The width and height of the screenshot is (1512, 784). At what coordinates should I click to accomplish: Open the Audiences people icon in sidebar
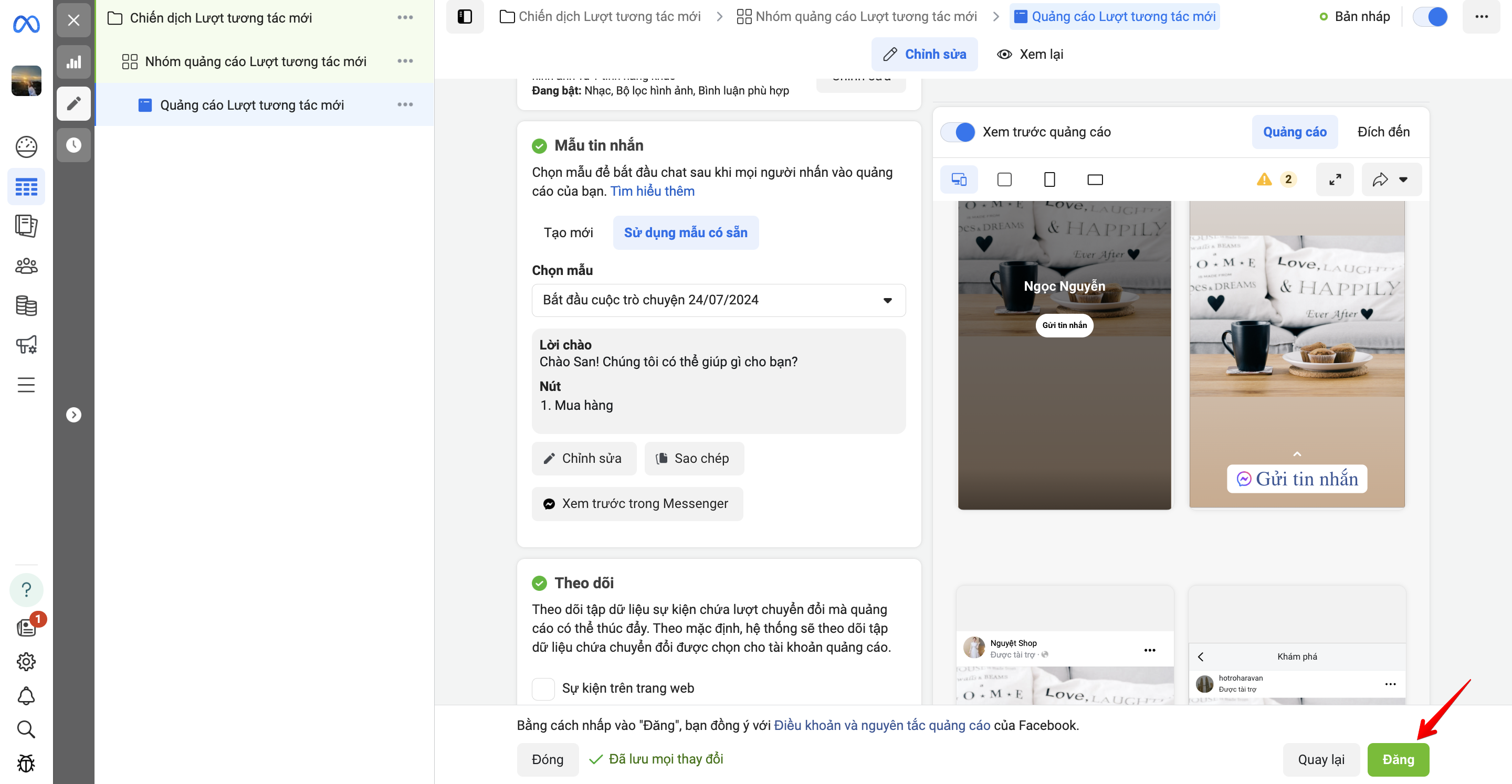[26, 267]
